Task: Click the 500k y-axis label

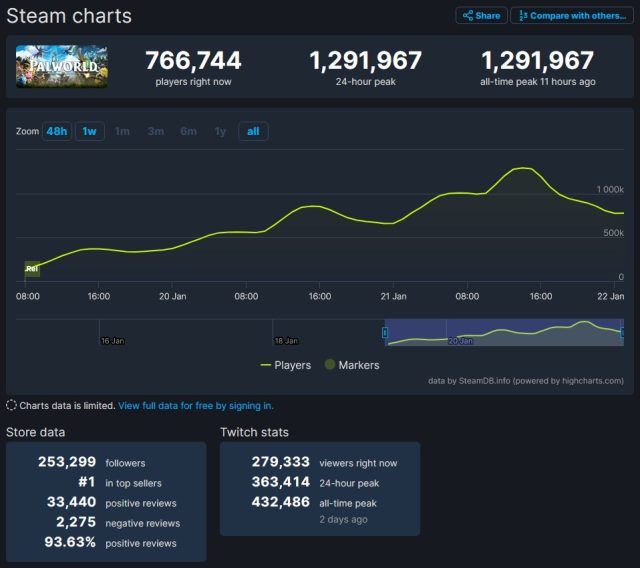Action: 613,233
